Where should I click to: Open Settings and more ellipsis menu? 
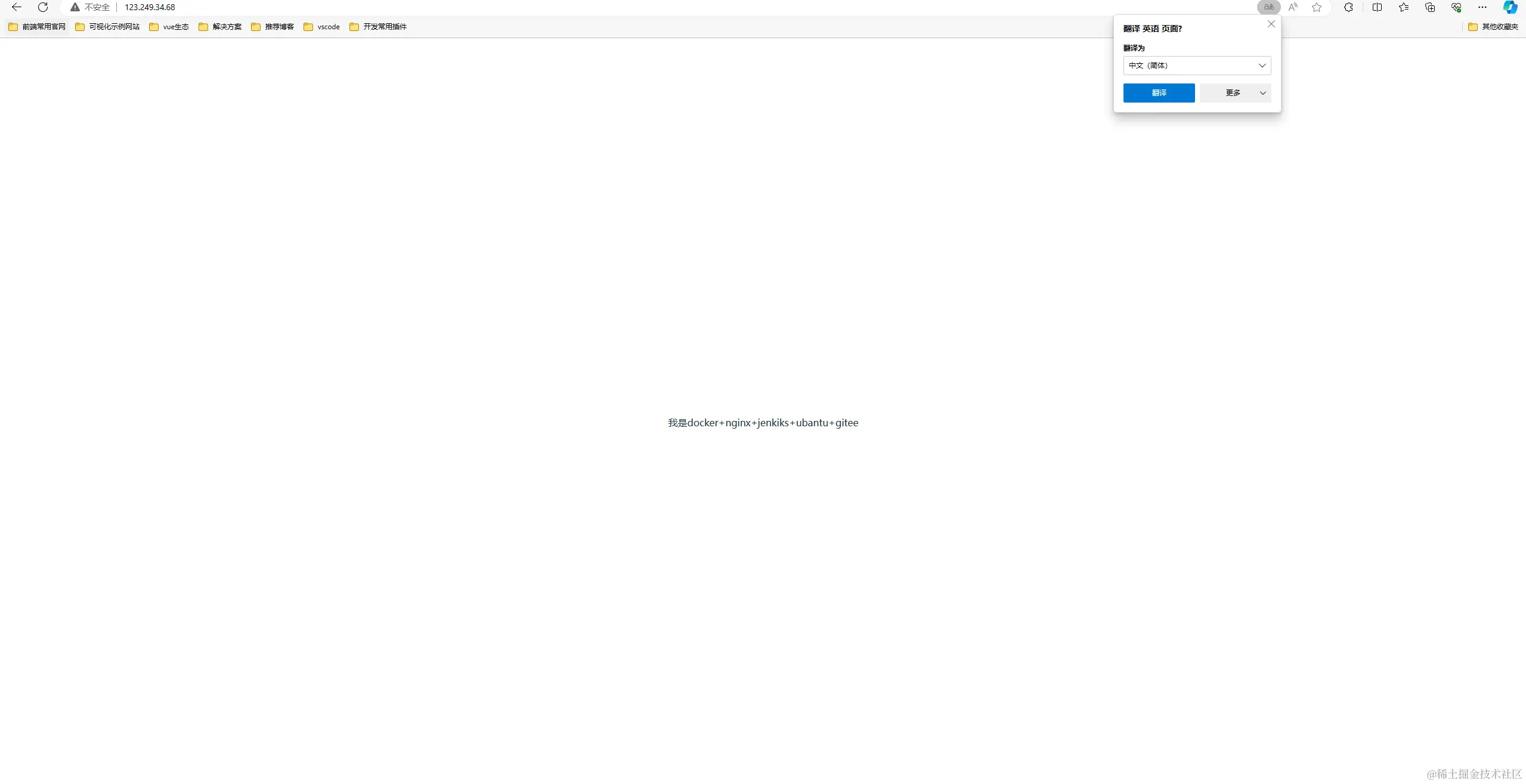tap(1482, 7)
